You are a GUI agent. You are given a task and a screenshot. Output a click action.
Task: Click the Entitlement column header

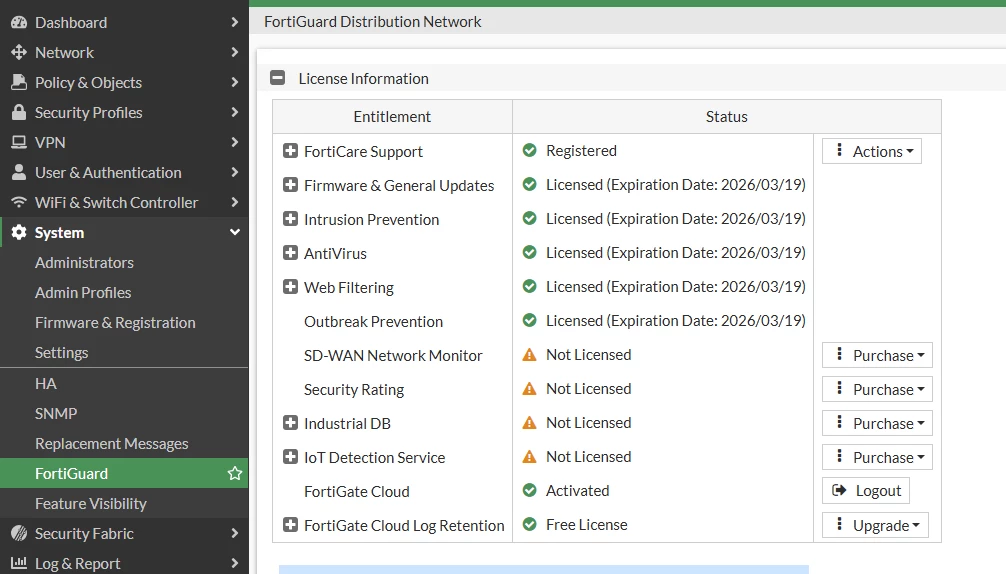pyautogui.click(x=392, y=117)
